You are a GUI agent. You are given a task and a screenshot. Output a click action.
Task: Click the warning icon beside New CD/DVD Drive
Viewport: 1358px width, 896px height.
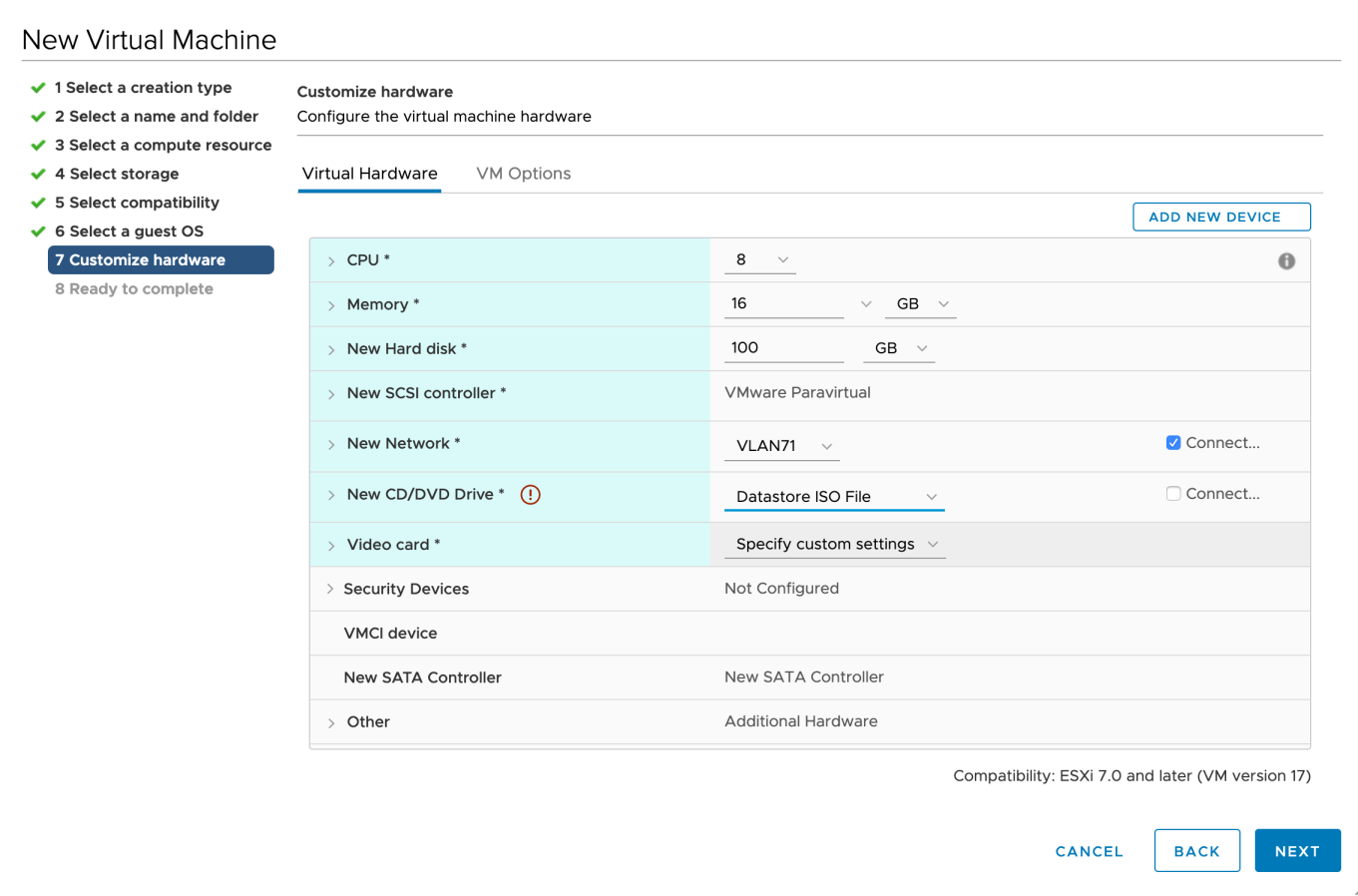(x=531, y=494)
